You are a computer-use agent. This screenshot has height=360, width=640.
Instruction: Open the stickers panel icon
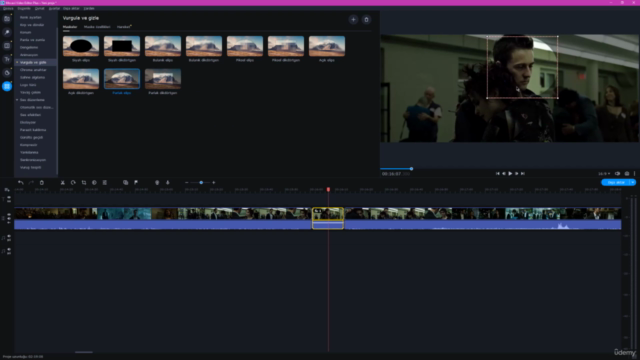click(x=7, y=73)
